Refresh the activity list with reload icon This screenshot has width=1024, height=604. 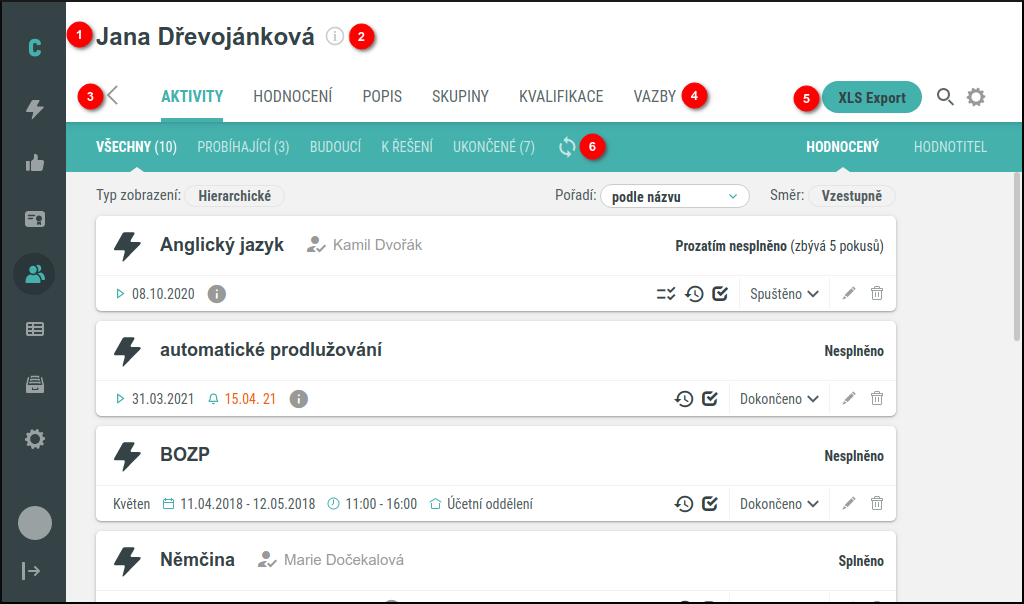point(567,147)
